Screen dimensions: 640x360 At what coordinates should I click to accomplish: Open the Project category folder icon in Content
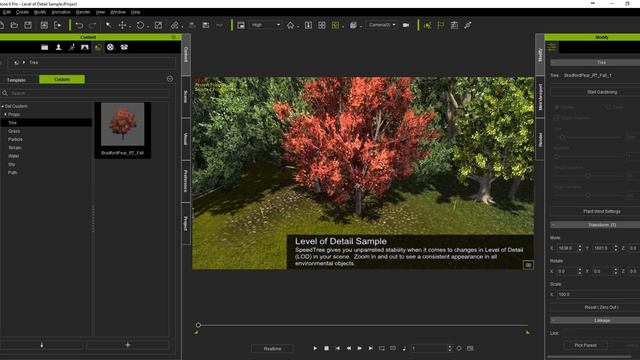(x=44, y=47)
